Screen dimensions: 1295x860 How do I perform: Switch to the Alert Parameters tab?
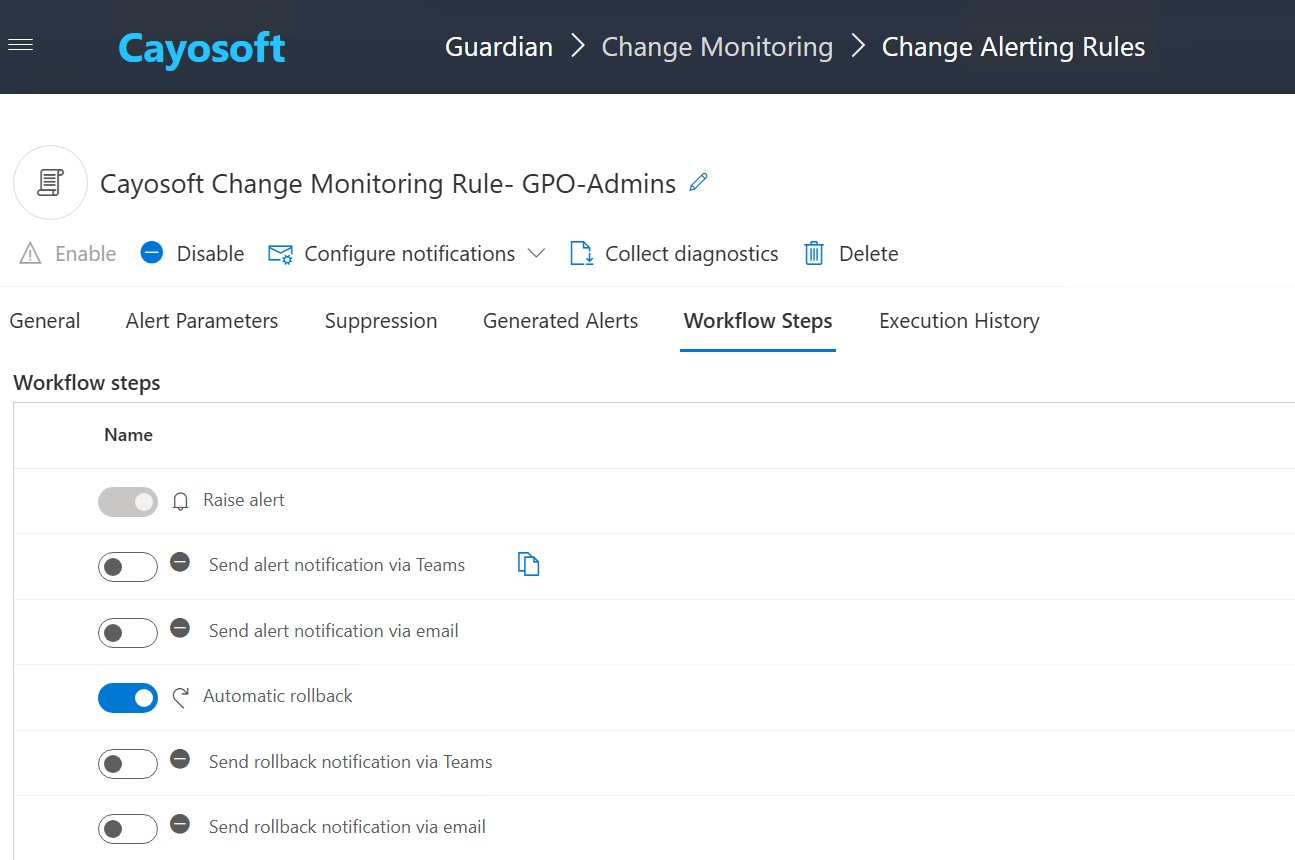click(202, 321)
